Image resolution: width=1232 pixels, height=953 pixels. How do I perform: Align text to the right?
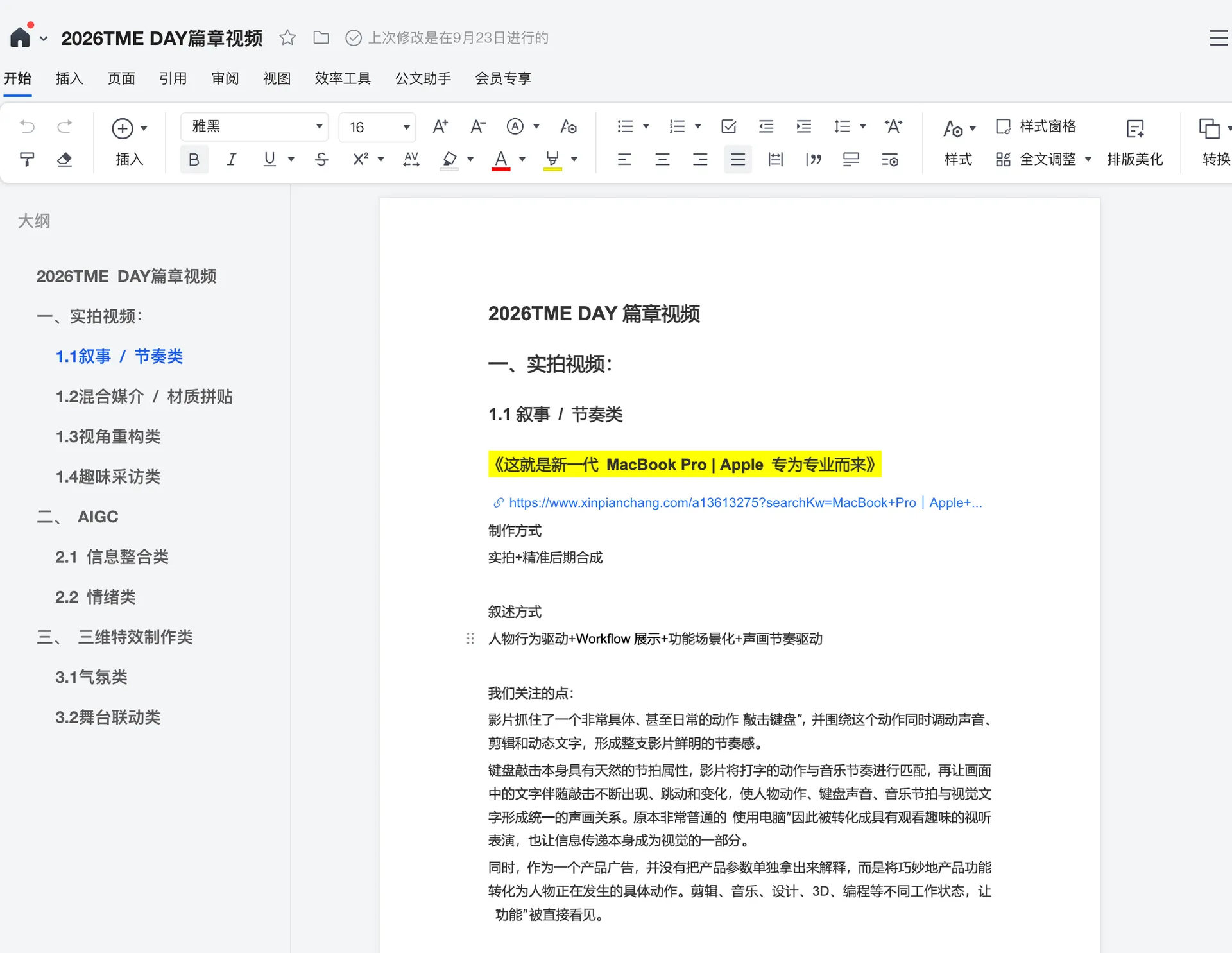tap(700, 159)
